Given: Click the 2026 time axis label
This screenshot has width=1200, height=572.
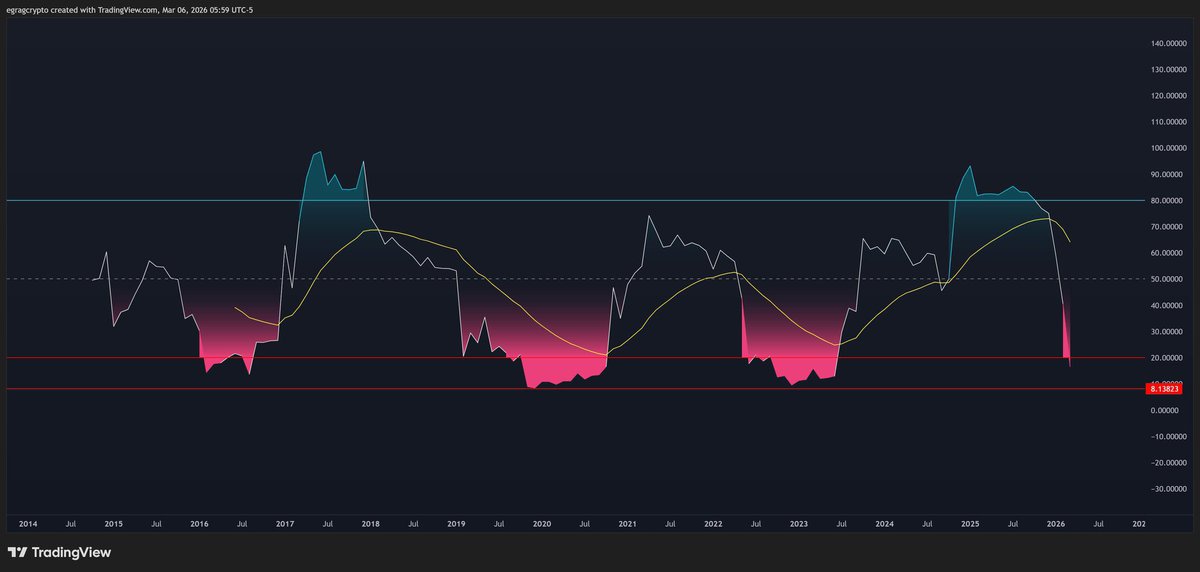Looking at the screenshot, I should [x=1056, y=523].
